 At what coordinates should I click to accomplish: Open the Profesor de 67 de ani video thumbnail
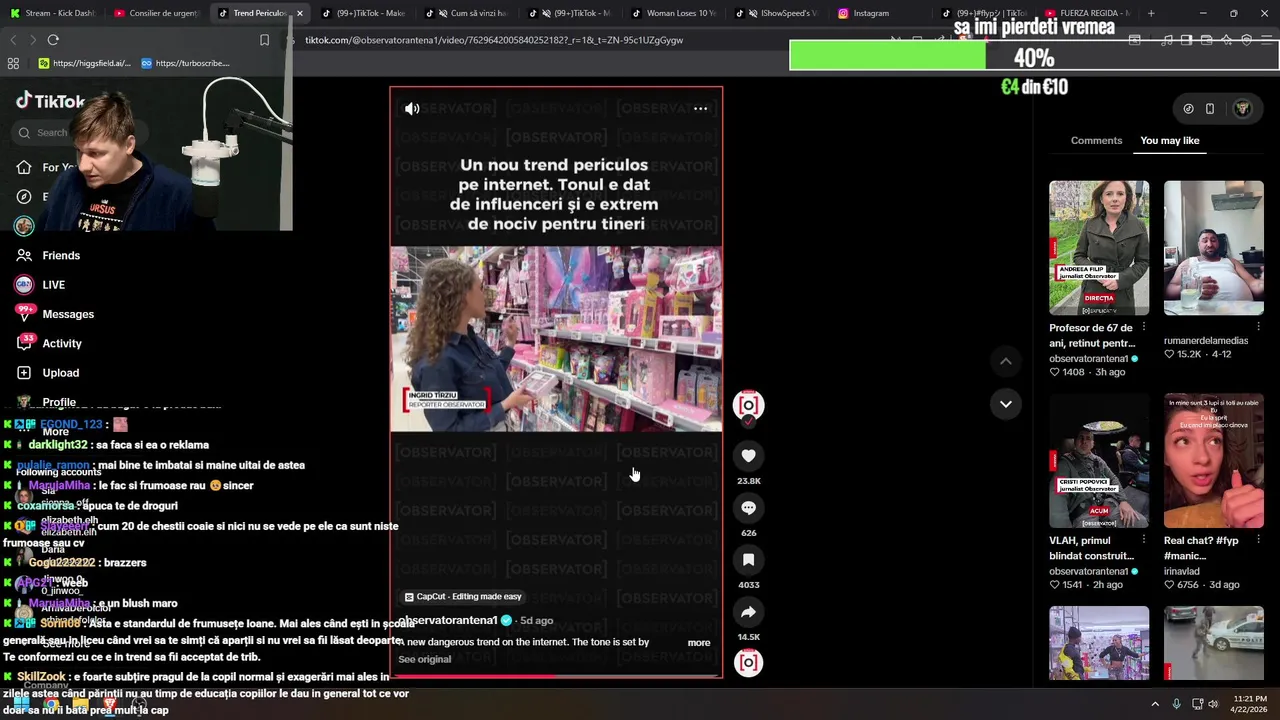tap(1099, 248)
